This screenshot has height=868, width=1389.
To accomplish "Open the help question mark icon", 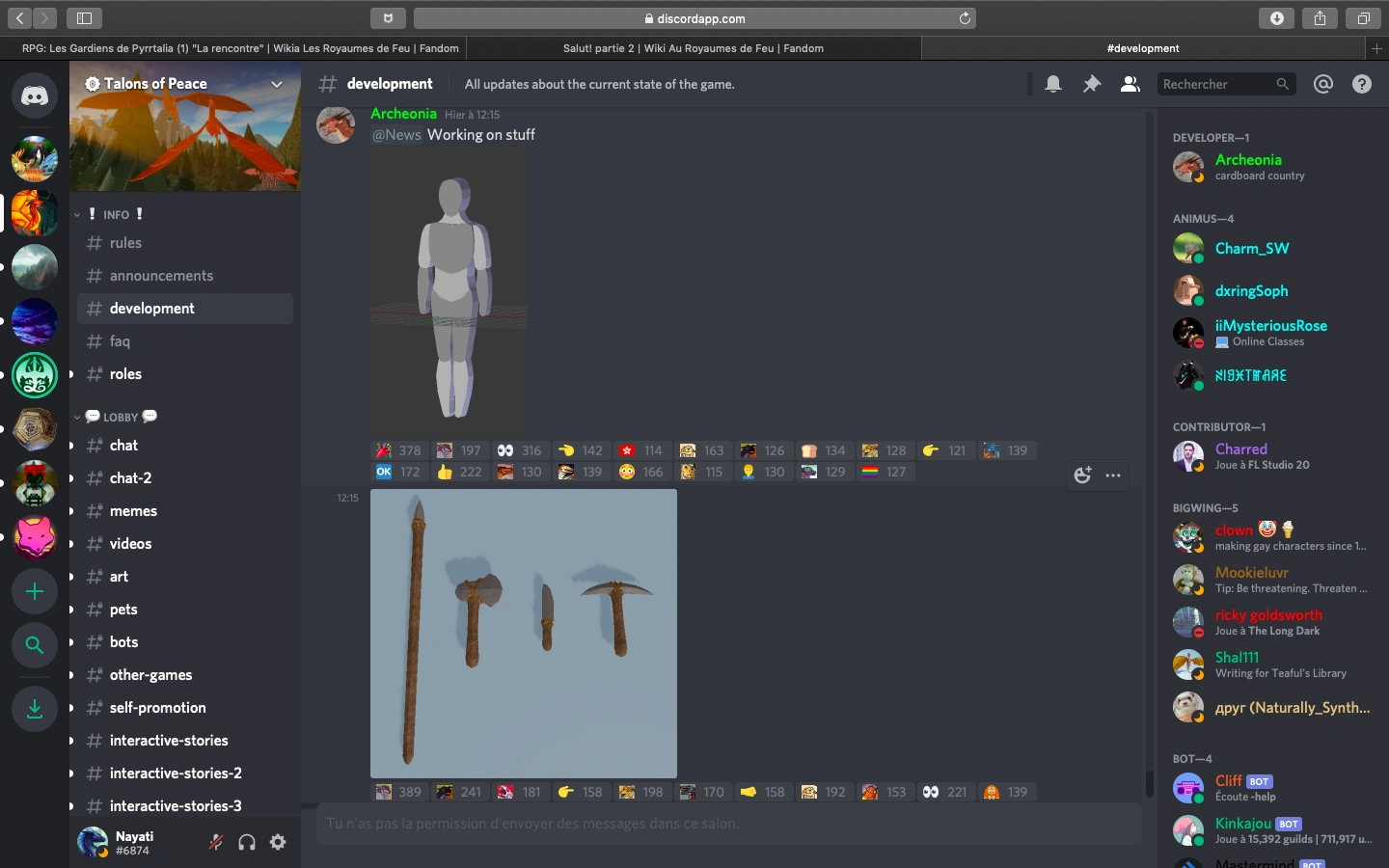I will [x=1362, y=85].
